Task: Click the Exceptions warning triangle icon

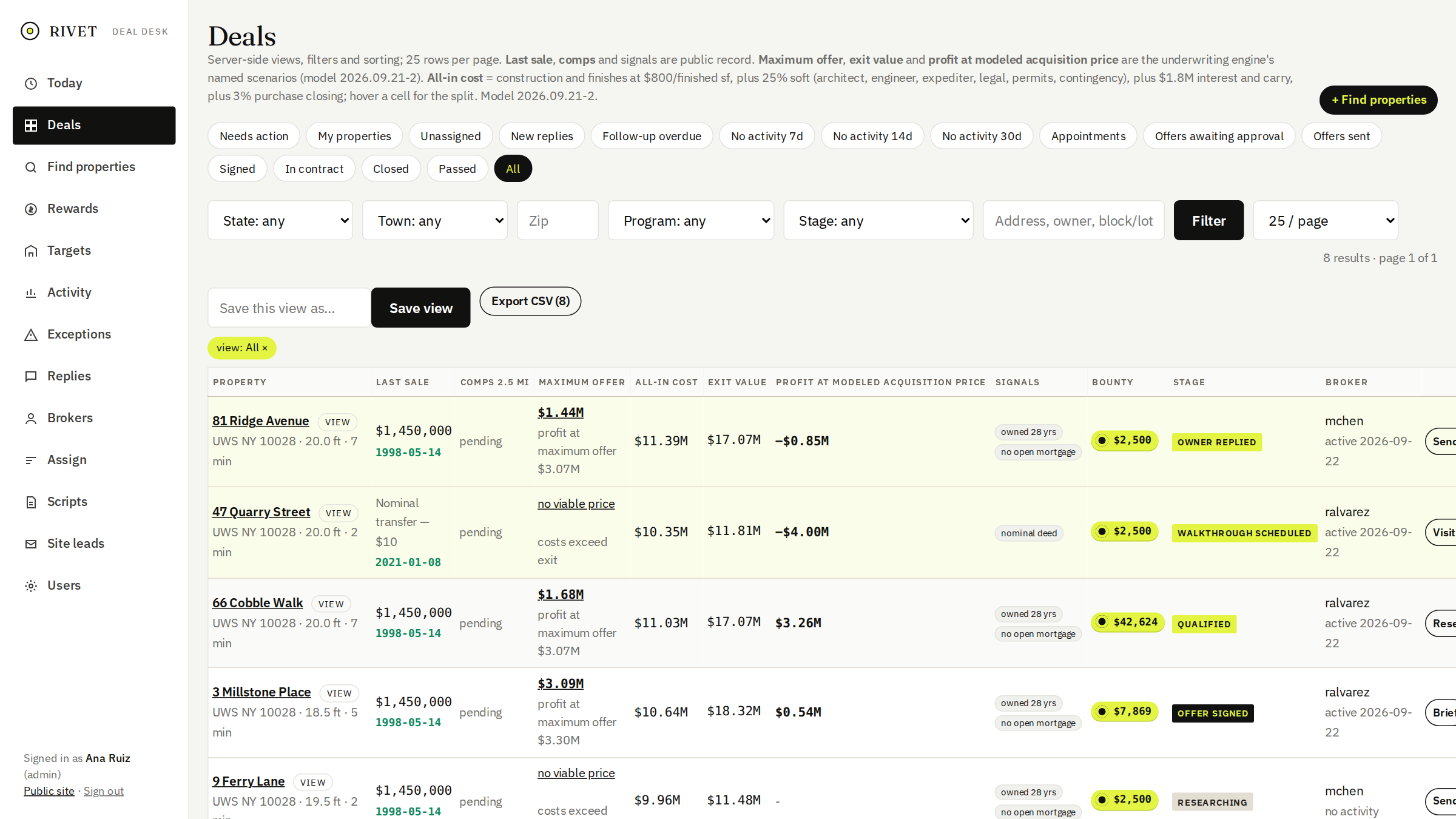Action: 31,334
